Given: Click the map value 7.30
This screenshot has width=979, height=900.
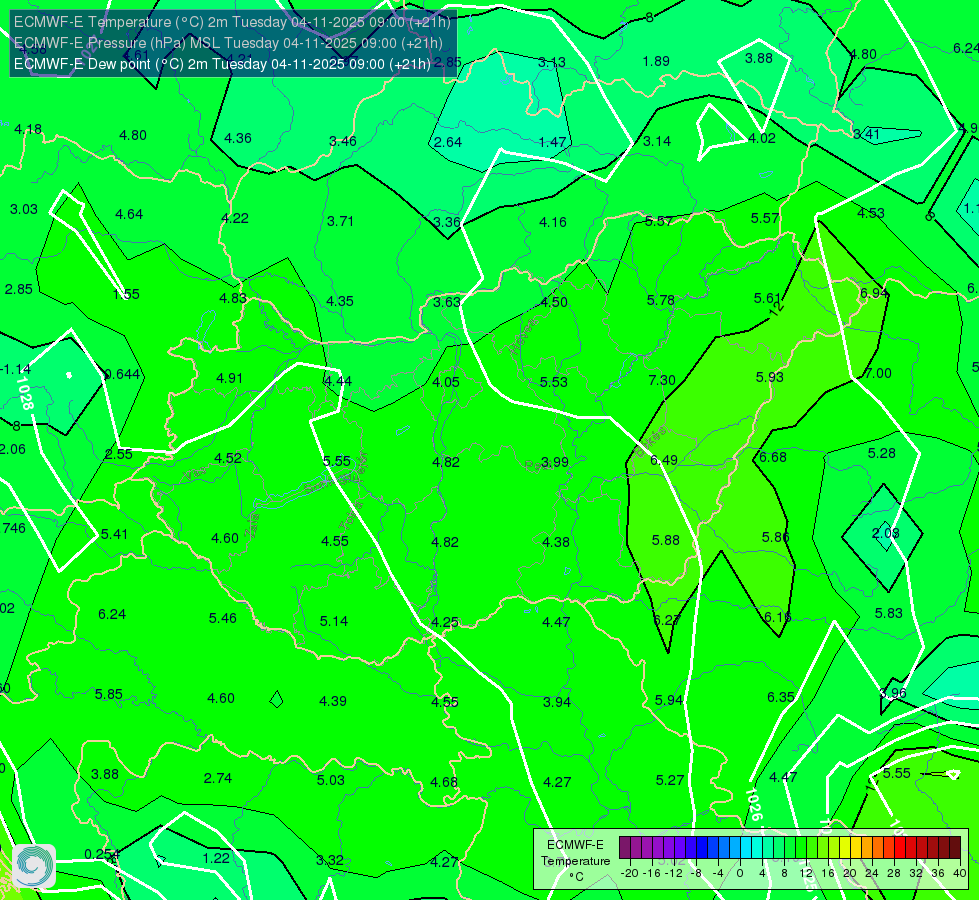Looking at the screenshot, I should 662,380.
